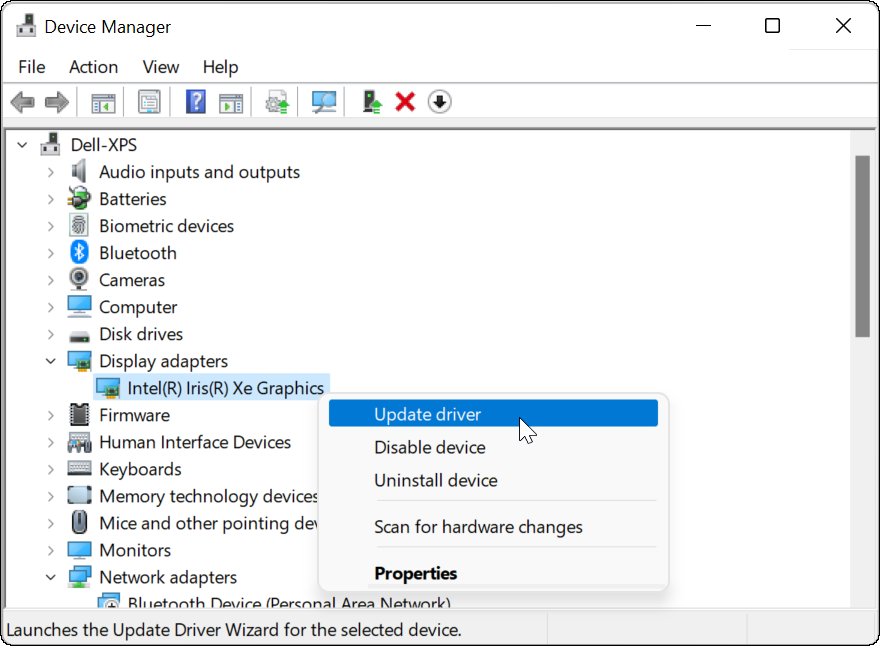Click the Properties toolbar icon

pyautogui.click(x=149, y=101)
